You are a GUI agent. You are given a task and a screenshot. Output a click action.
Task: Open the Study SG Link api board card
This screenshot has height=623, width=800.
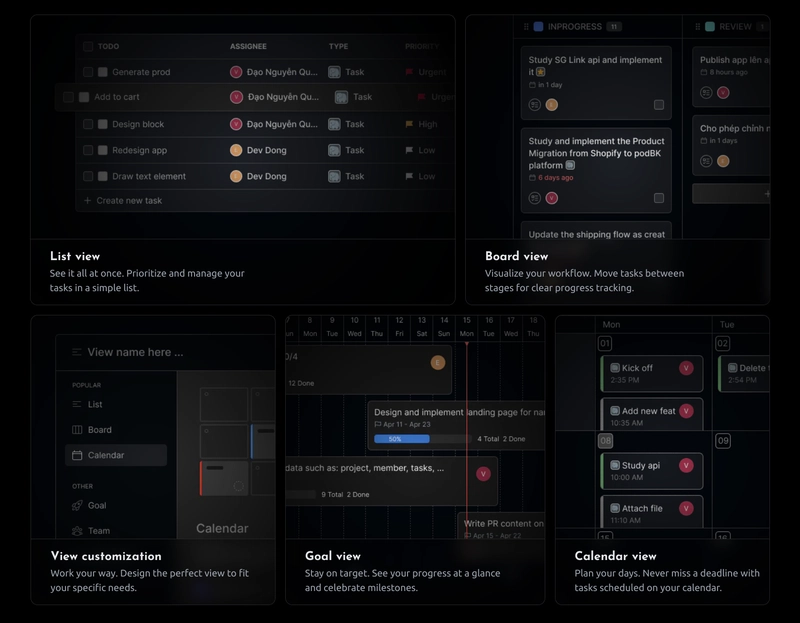596,83
